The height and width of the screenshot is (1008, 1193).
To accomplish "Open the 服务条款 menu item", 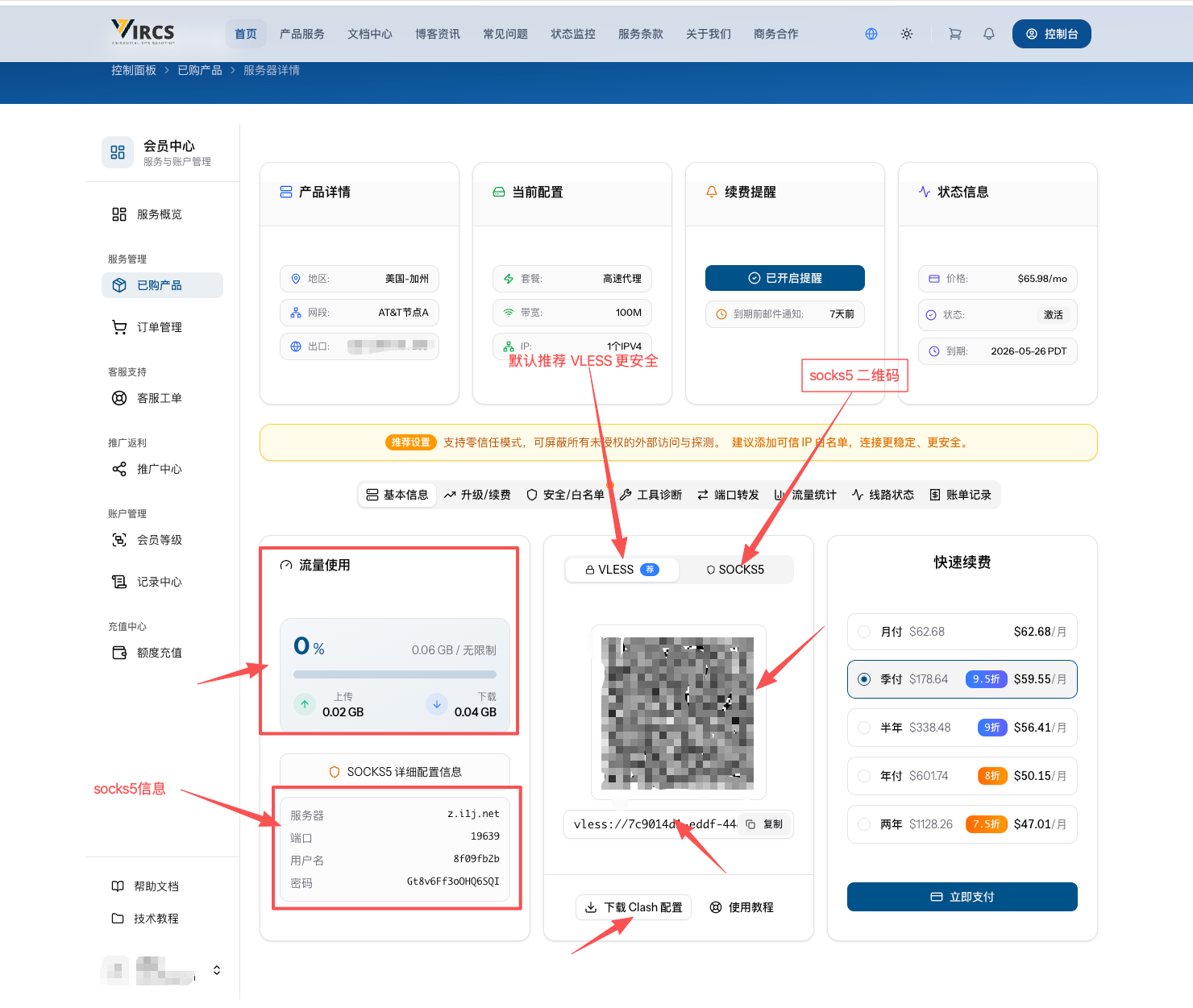I will [641, 34].
